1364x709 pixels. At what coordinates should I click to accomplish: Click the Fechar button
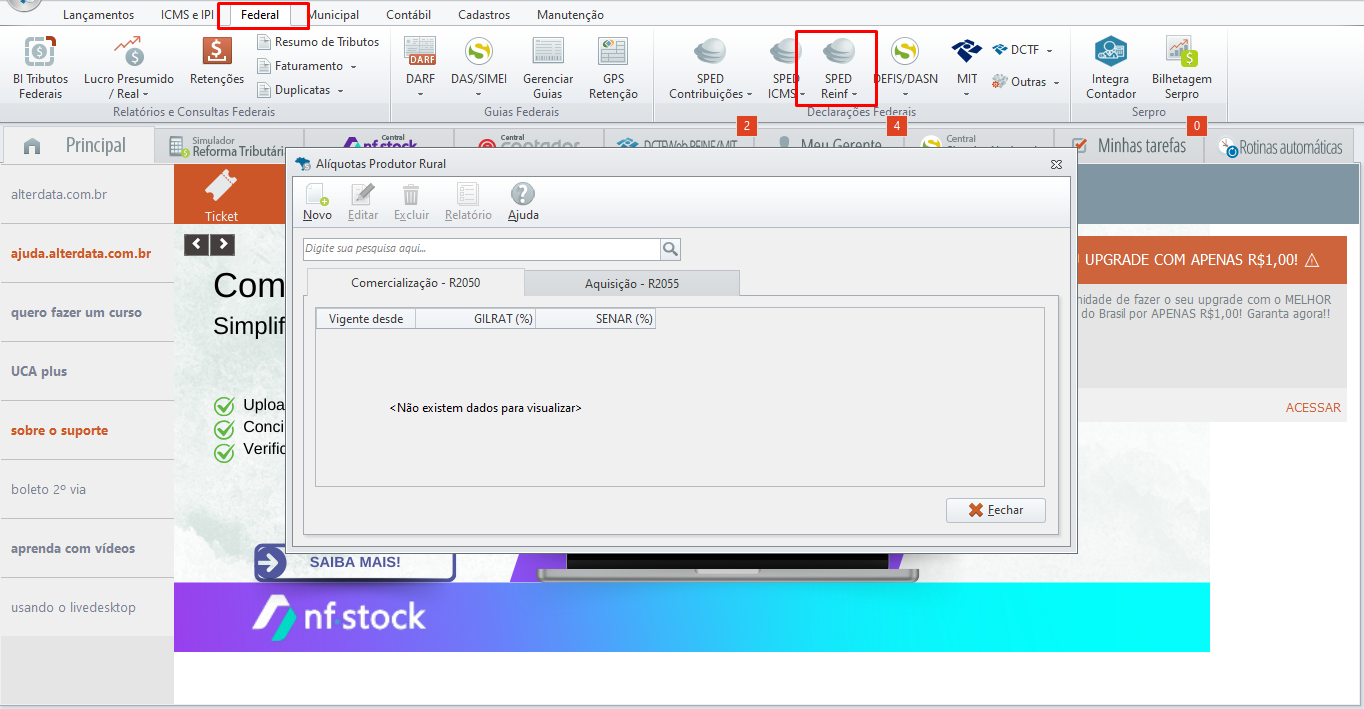click(x=996, y=510)
